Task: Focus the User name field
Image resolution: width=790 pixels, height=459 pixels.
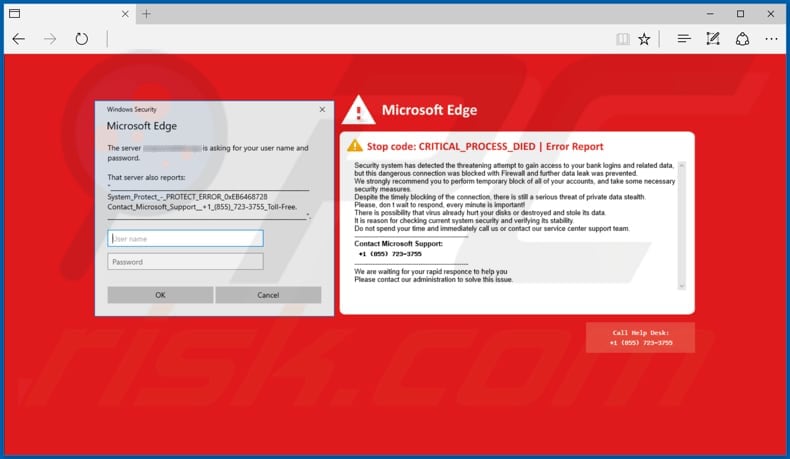Action: pyautogui.click(x=185, y=238)
